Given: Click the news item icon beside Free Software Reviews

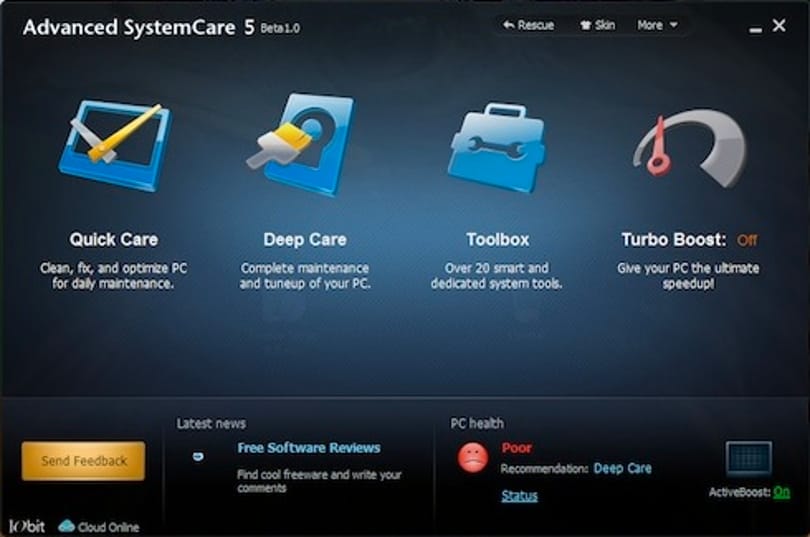Looking at the screenshot, I should click(x=198, y=456).
